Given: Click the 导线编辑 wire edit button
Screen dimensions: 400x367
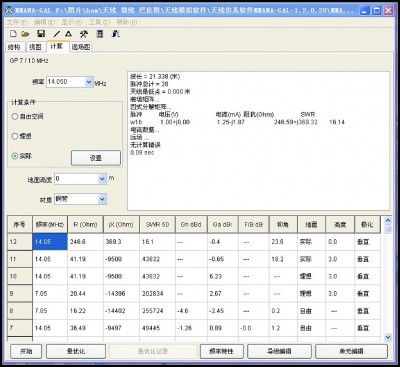Looking at the screenshot, I should [x=279, y=351].
